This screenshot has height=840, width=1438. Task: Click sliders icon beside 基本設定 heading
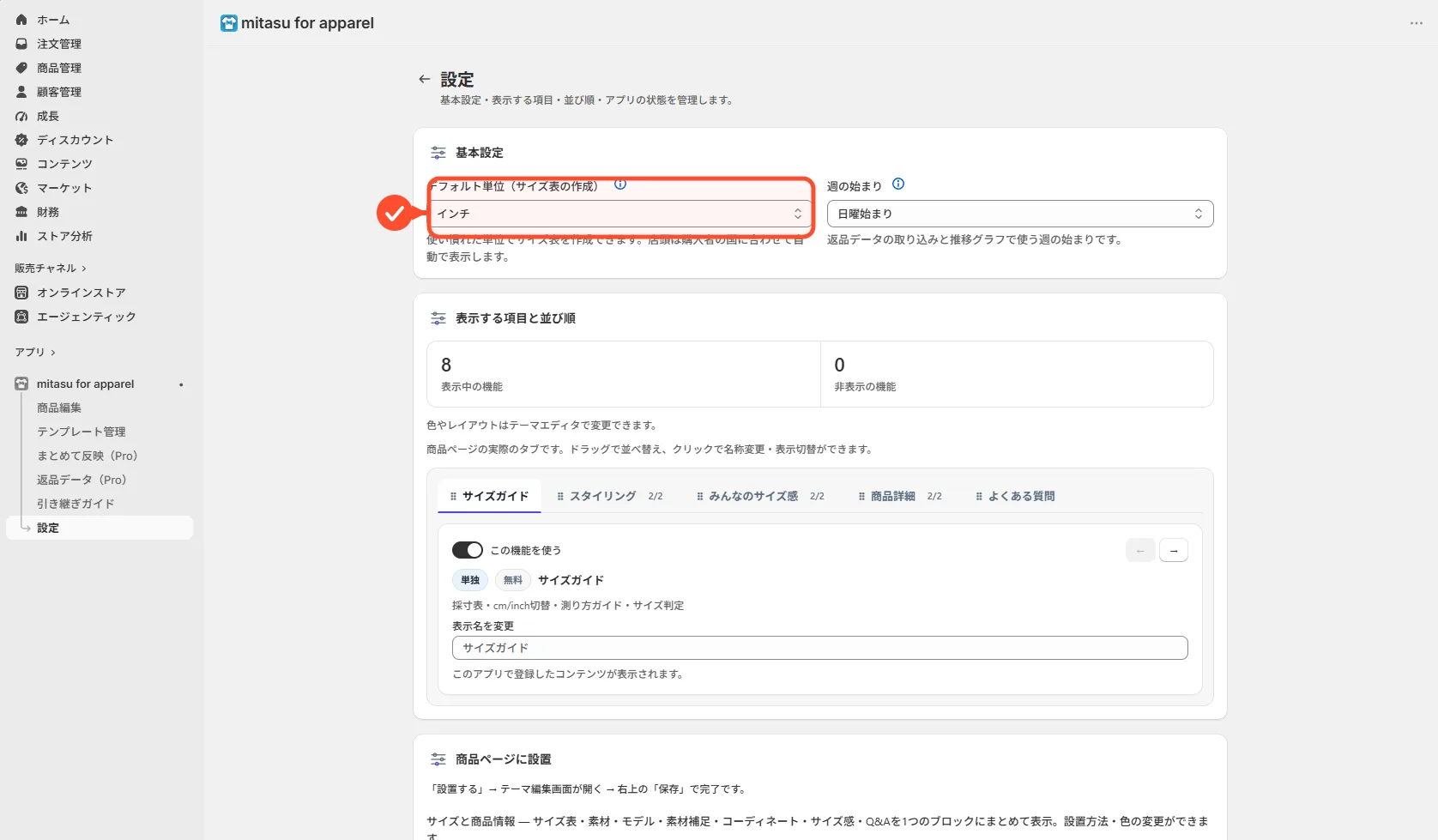(438, 153)
